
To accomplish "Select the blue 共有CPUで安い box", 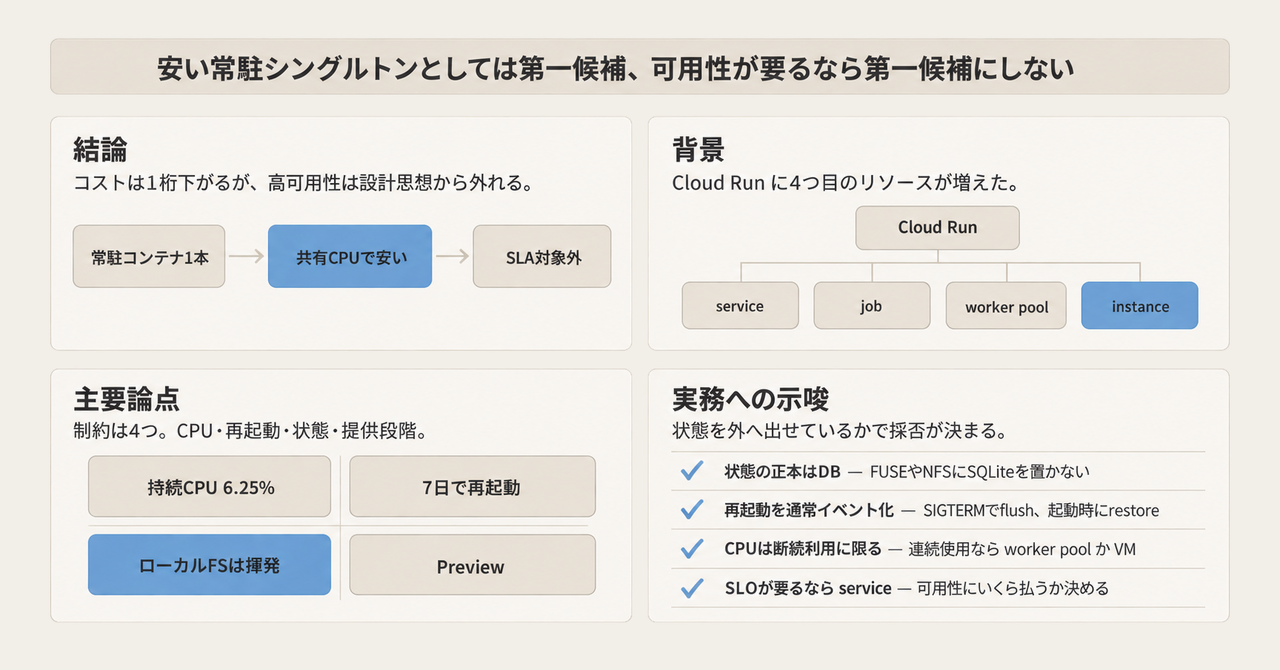I will [350, 257].
